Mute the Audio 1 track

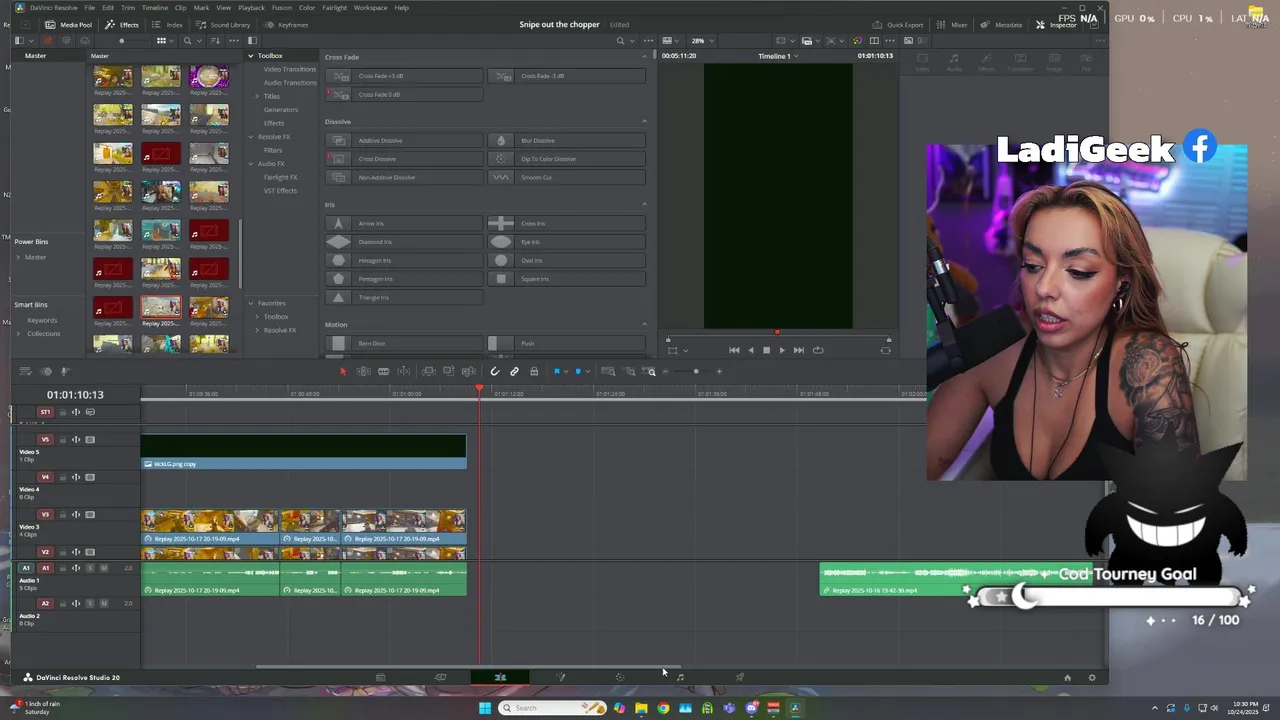tap(104, 568)
